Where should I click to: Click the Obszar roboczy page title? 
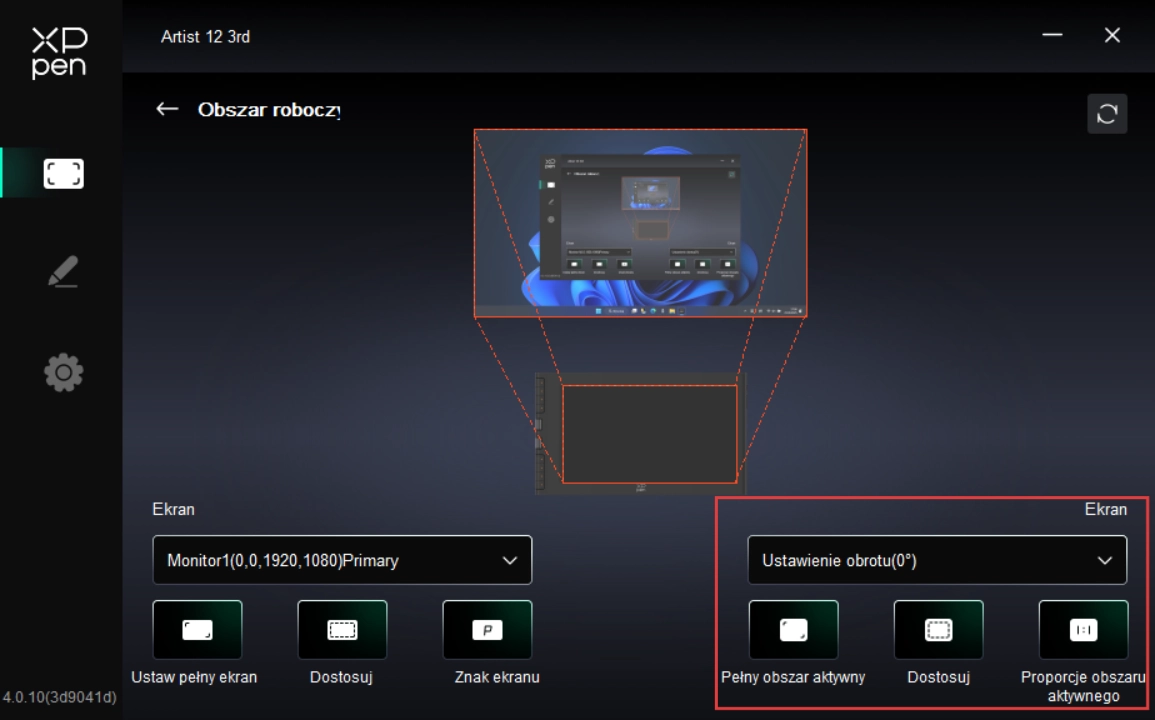point(269,109)
